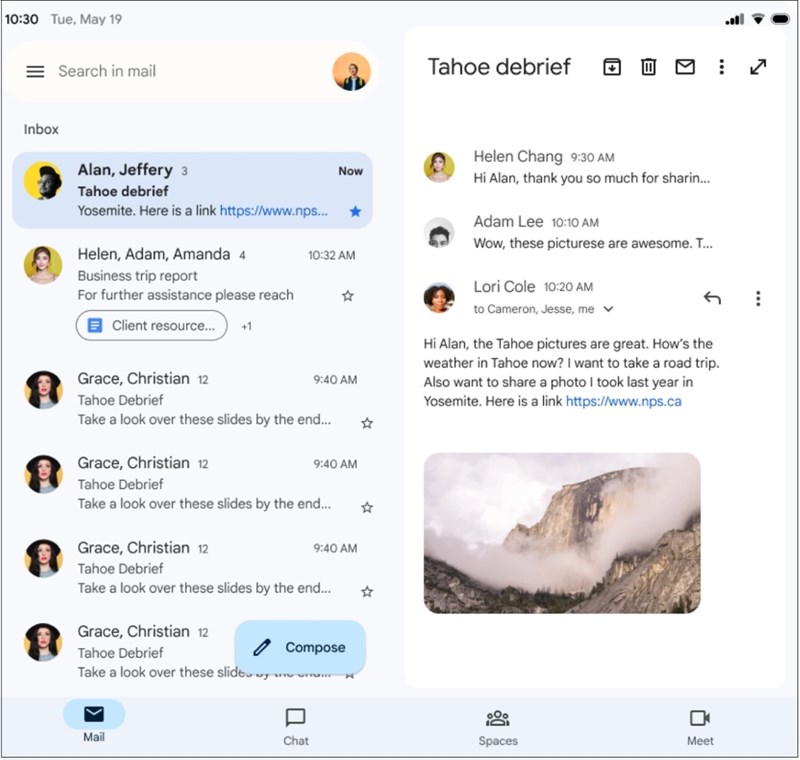
Task: Open more options for Lori Cole's message
Action: [757, 297]
